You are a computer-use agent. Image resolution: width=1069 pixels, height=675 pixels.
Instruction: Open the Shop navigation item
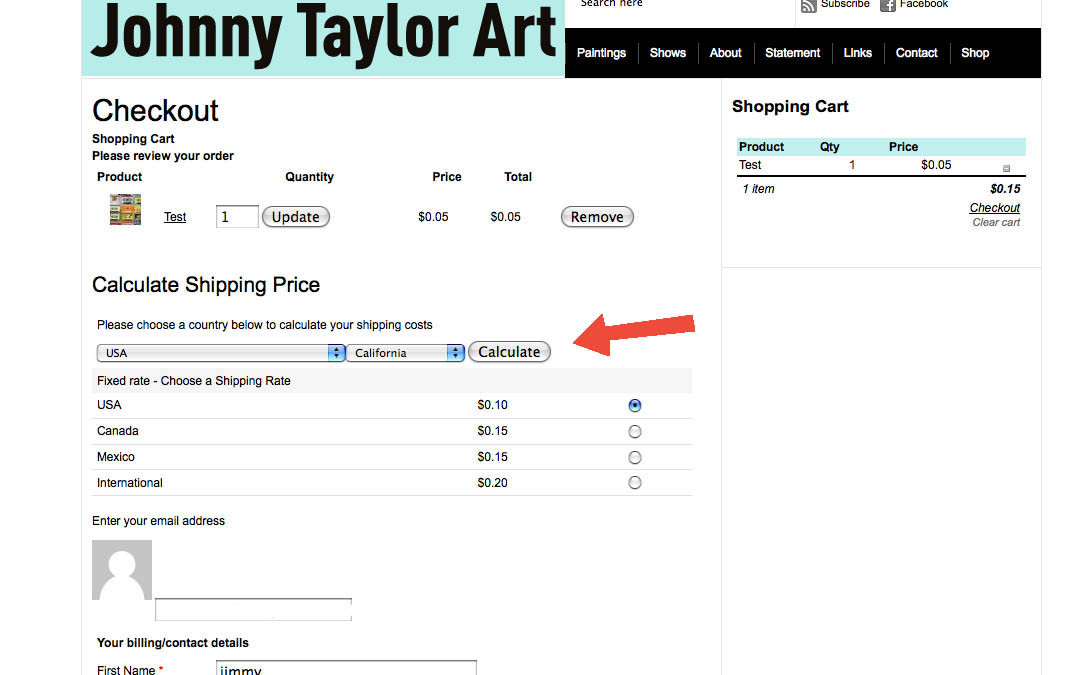[x=975, y=52]
